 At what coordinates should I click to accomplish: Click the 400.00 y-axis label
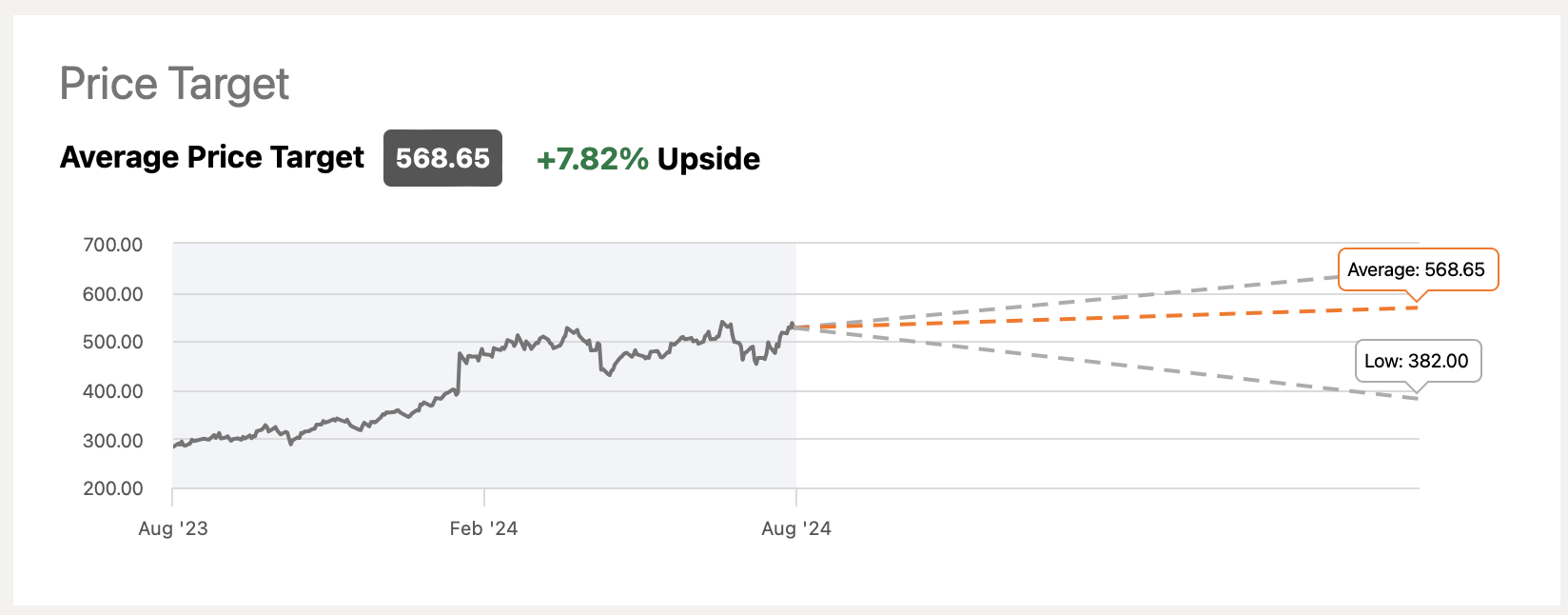(113, 391)
